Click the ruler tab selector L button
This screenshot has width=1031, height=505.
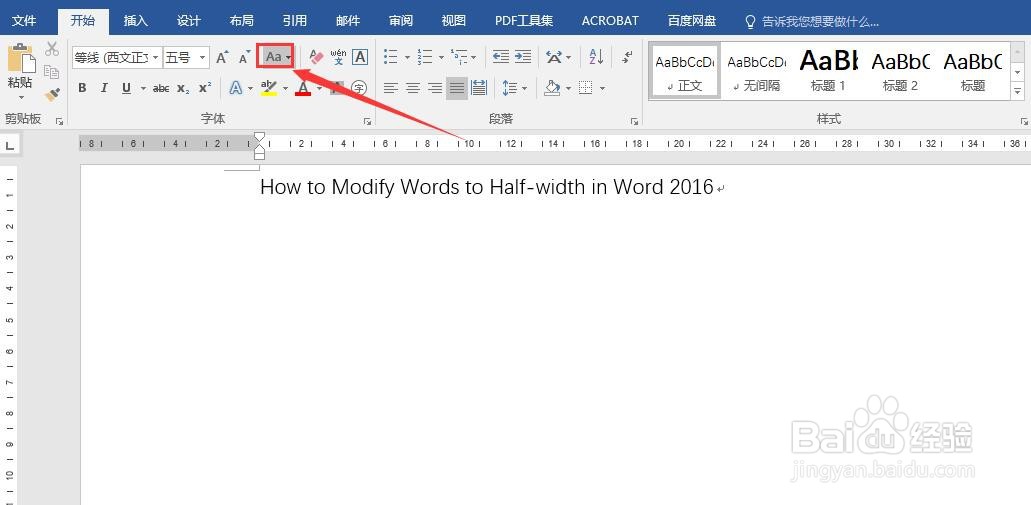(10, 145)
